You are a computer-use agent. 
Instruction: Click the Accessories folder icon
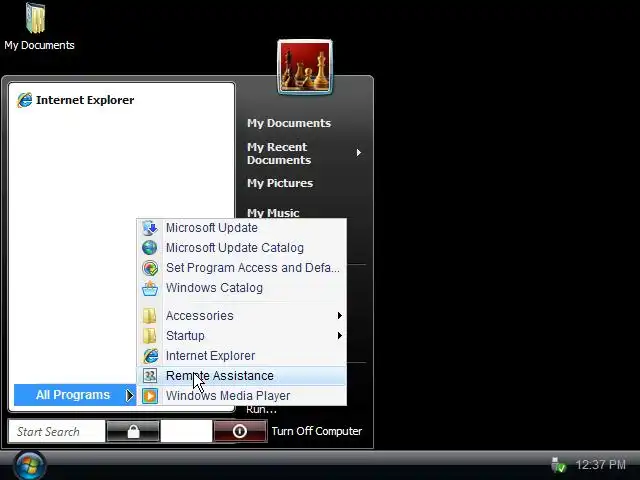(x=150, y=316)
